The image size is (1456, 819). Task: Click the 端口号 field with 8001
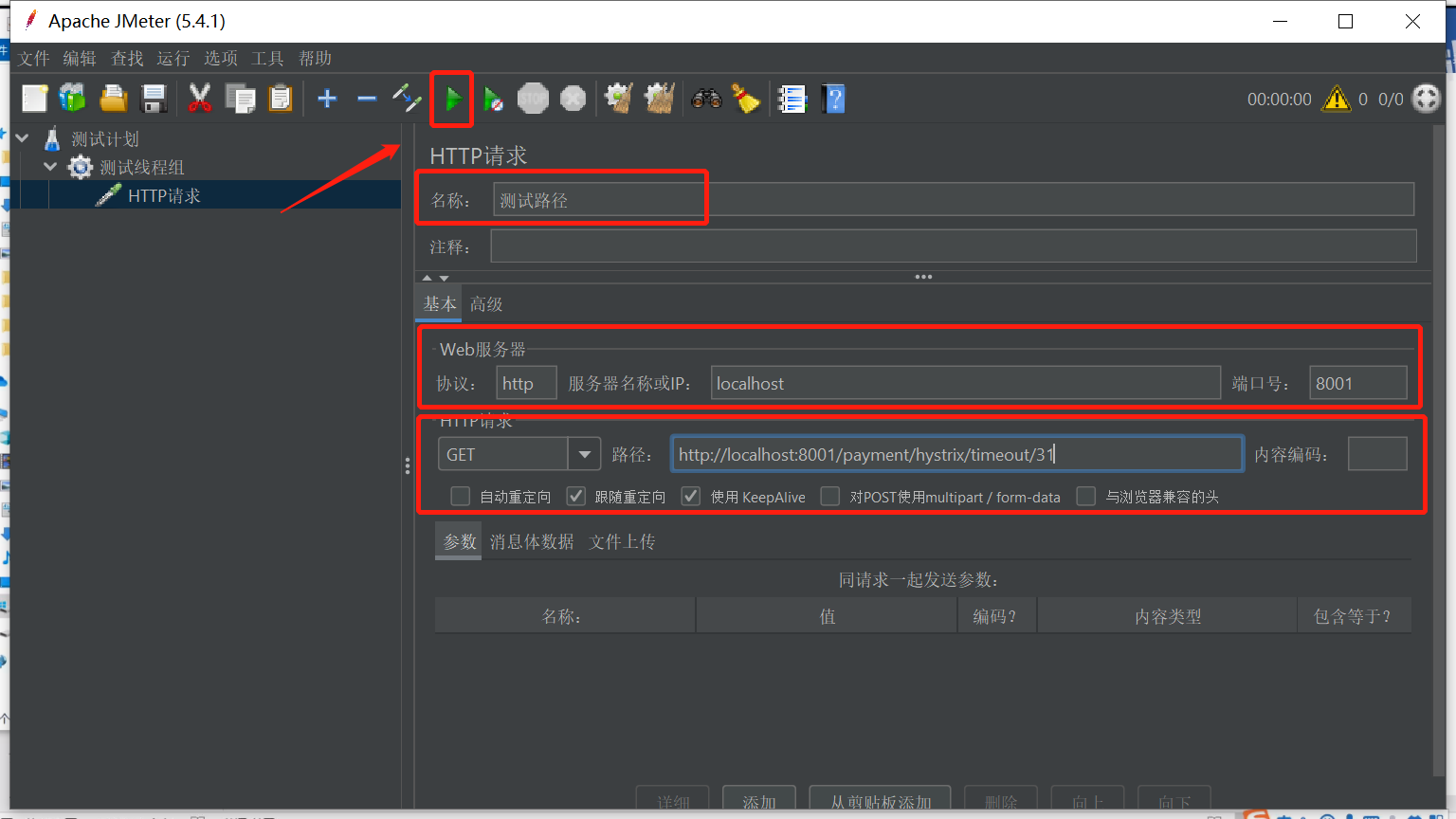click(1358, 383)
